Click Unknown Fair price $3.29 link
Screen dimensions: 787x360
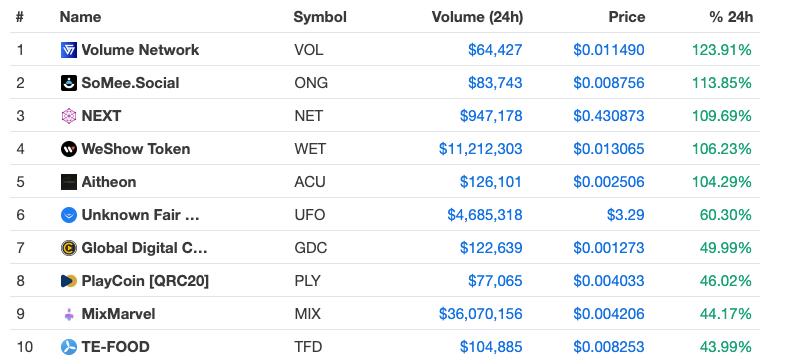coord(625,215)
